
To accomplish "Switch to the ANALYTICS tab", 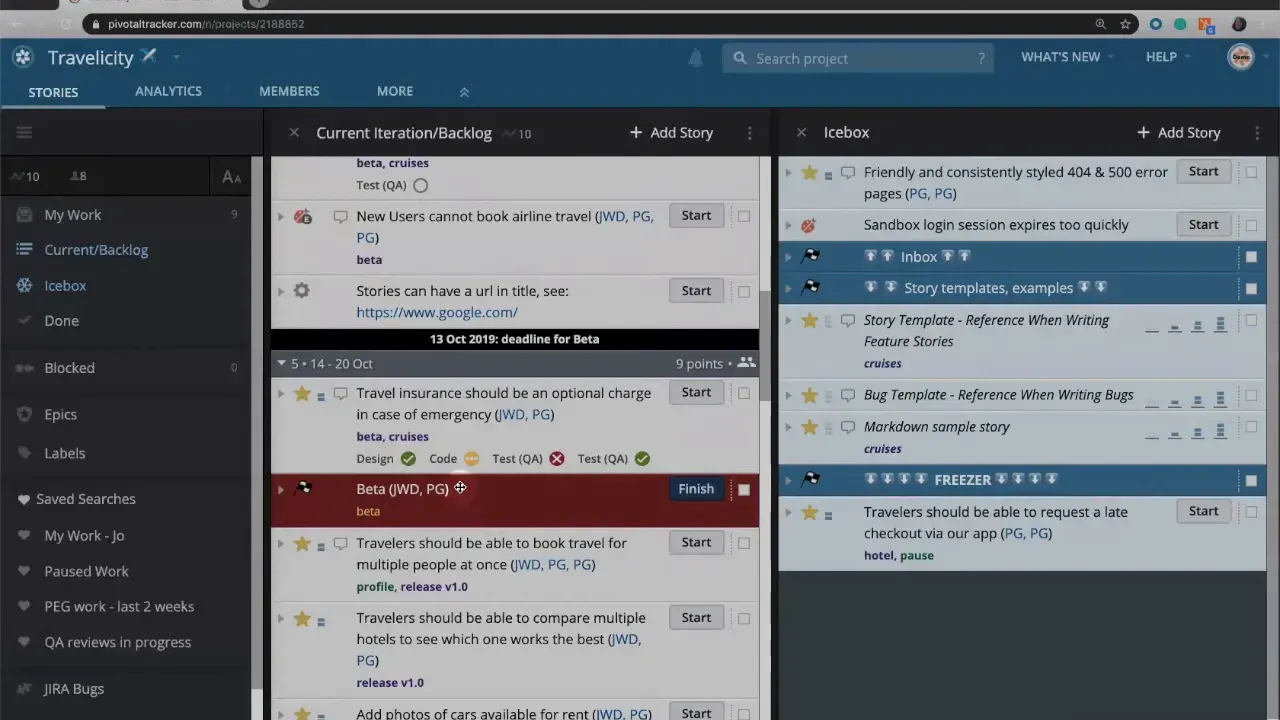I will pyautogui.click(x=168, y=91).
